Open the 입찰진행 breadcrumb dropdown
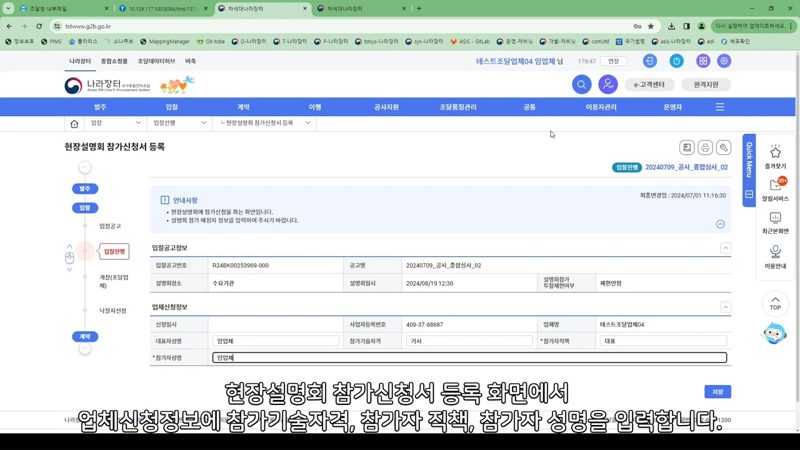This screenshot has width=800, height=450. pos(179,123)
